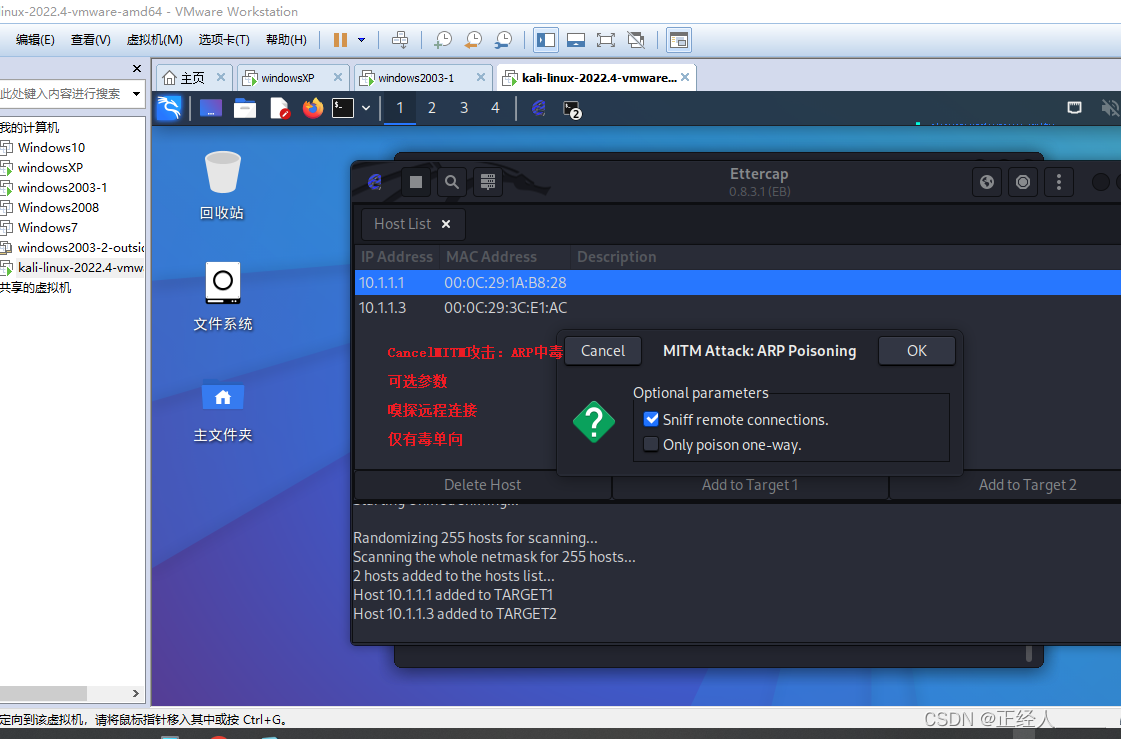Toggle the VMware library sidebar view icon
This screenshot has height=739, width=1121.
click(x=546, y=40)
